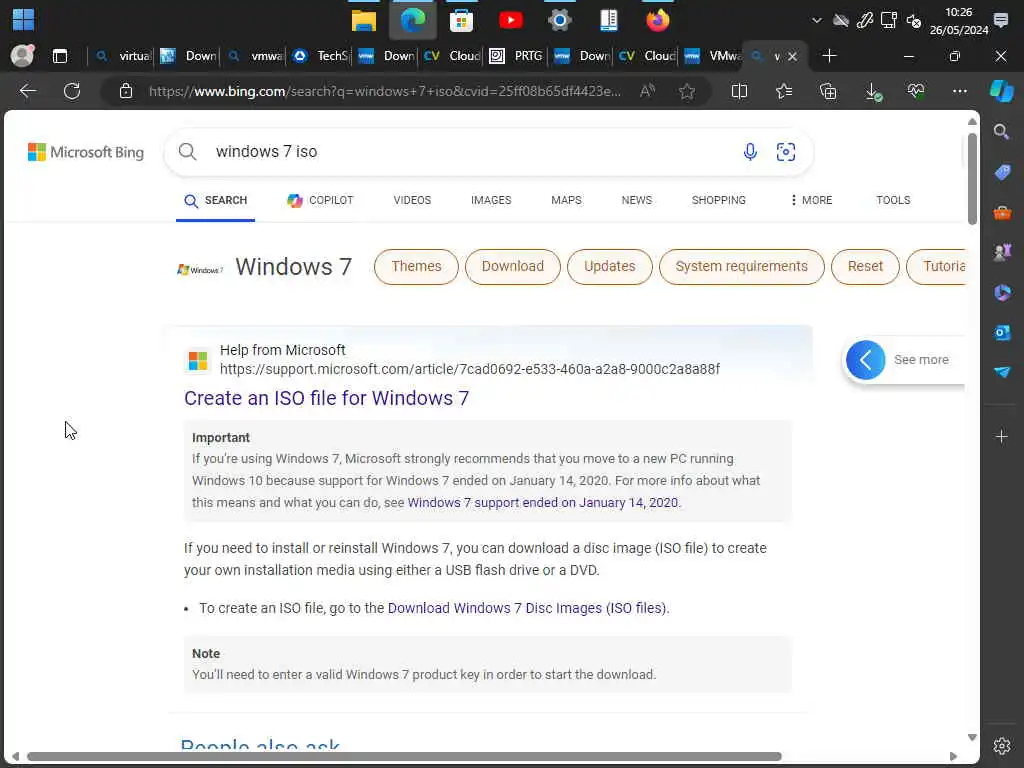Open notification center icon

1001,20
